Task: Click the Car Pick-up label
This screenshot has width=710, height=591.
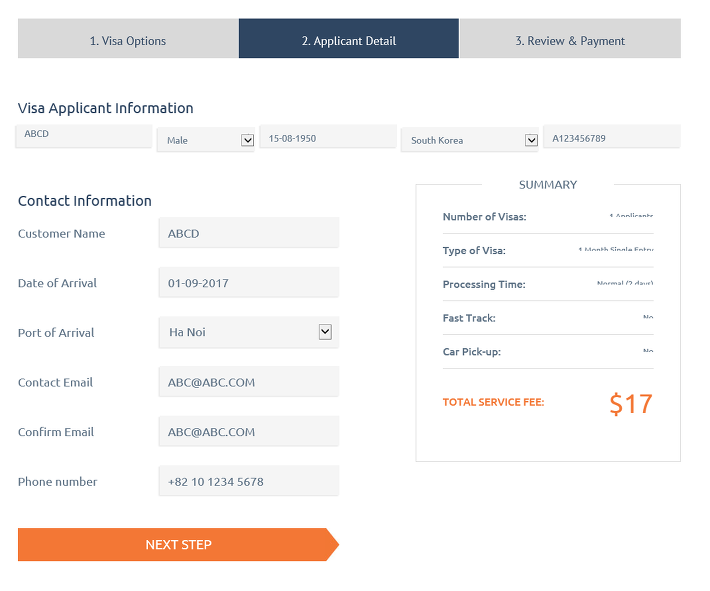Action: [472, 352]
